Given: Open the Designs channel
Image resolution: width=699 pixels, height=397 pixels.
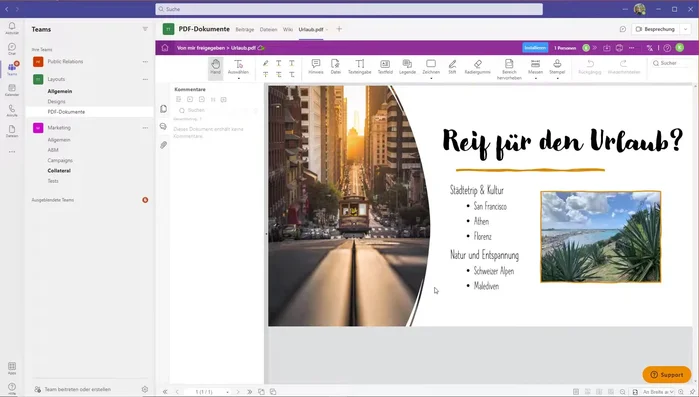Looking at the screenshot, I should point(57,102).
